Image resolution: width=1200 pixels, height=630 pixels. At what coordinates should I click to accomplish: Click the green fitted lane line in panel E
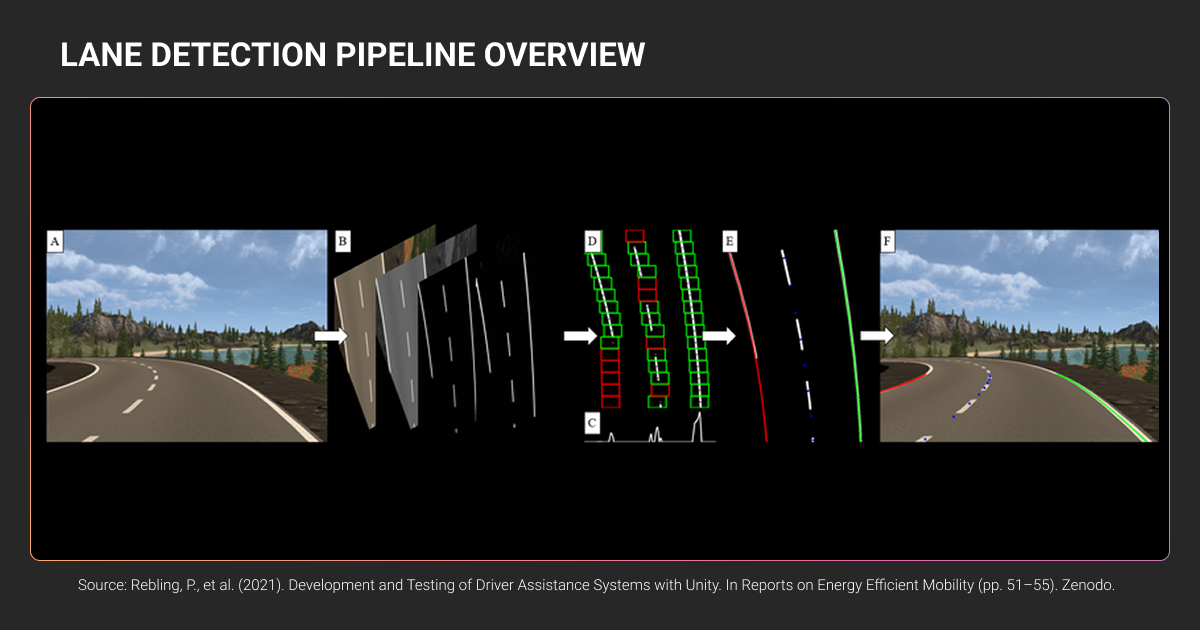(x=850, y=340)
